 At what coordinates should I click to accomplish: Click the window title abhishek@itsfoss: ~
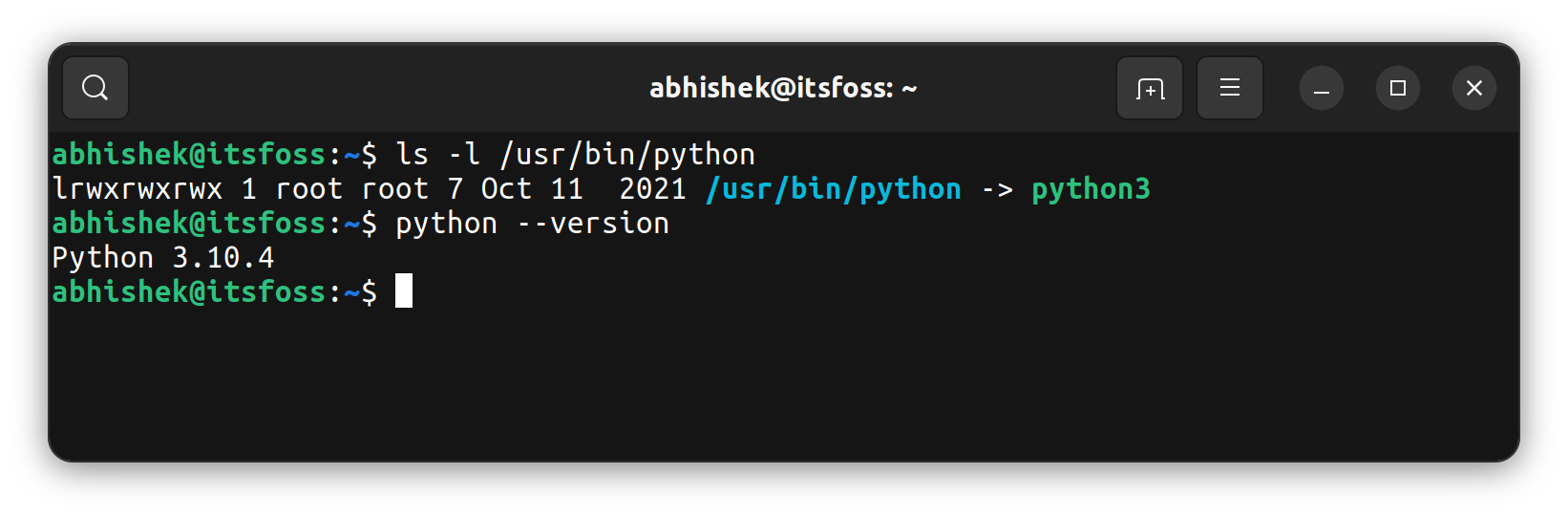[x=783, y=88]
